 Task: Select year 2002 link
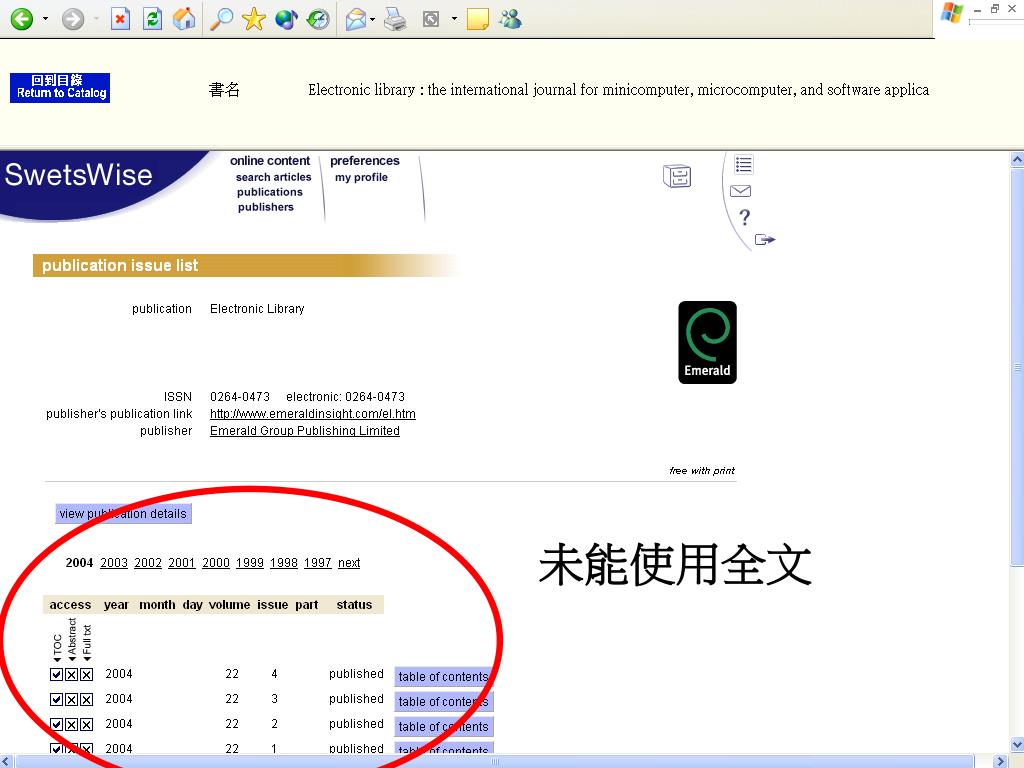[x=148, y=562]
